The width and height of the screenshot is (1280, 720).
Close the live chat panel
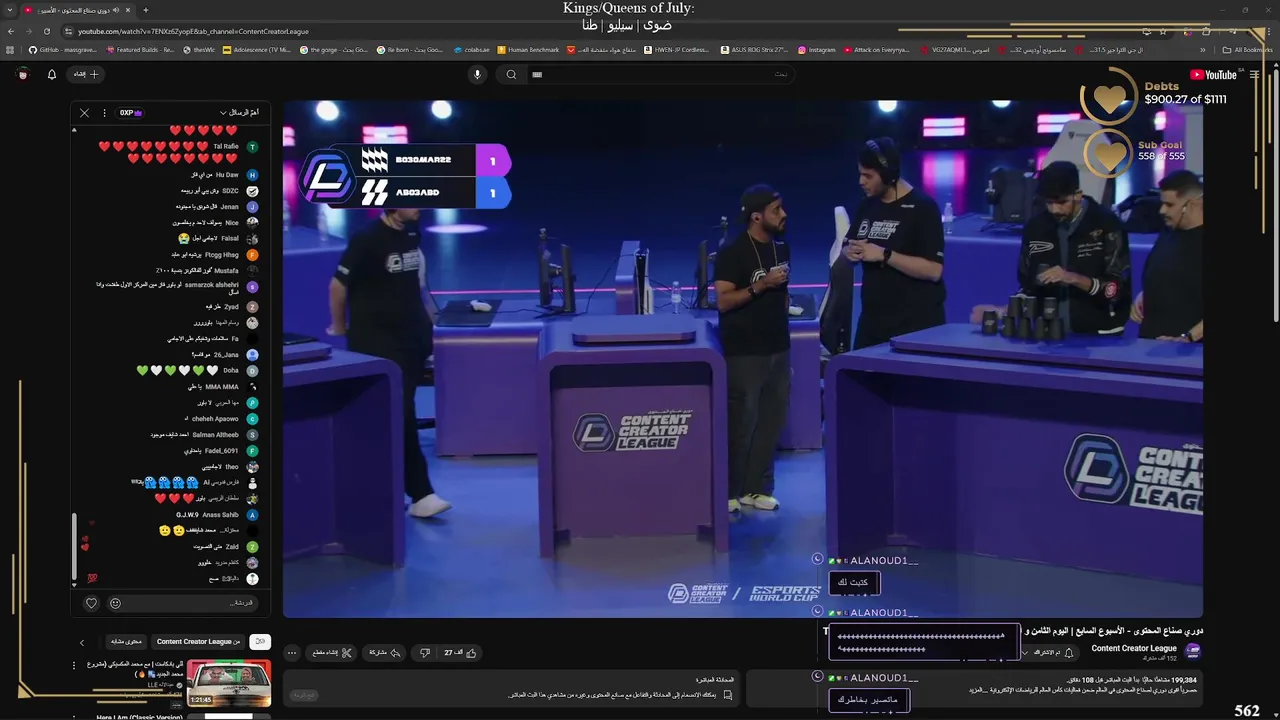tap(84, 113)
